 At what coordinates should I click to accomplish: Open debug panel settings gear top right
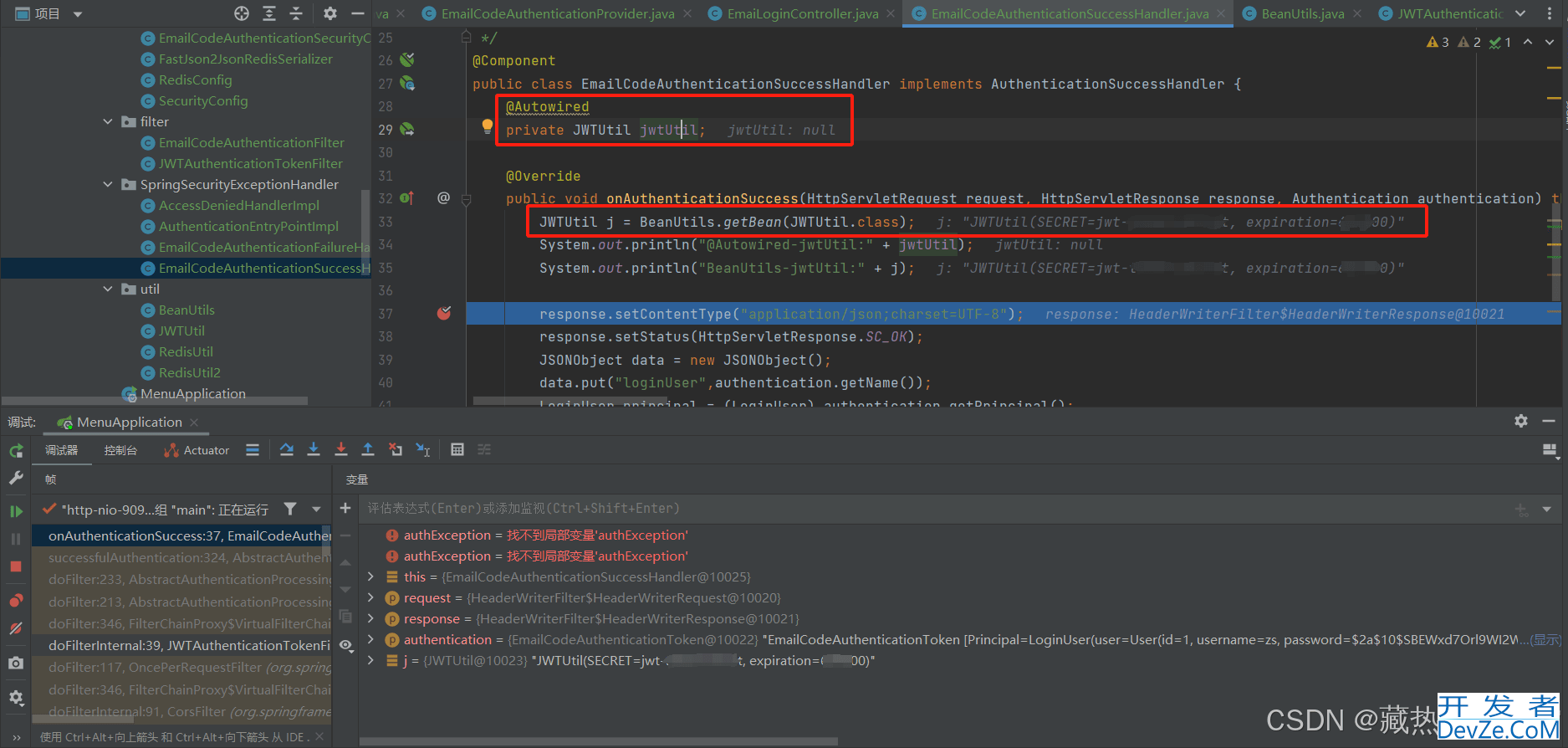(1521, 421)
